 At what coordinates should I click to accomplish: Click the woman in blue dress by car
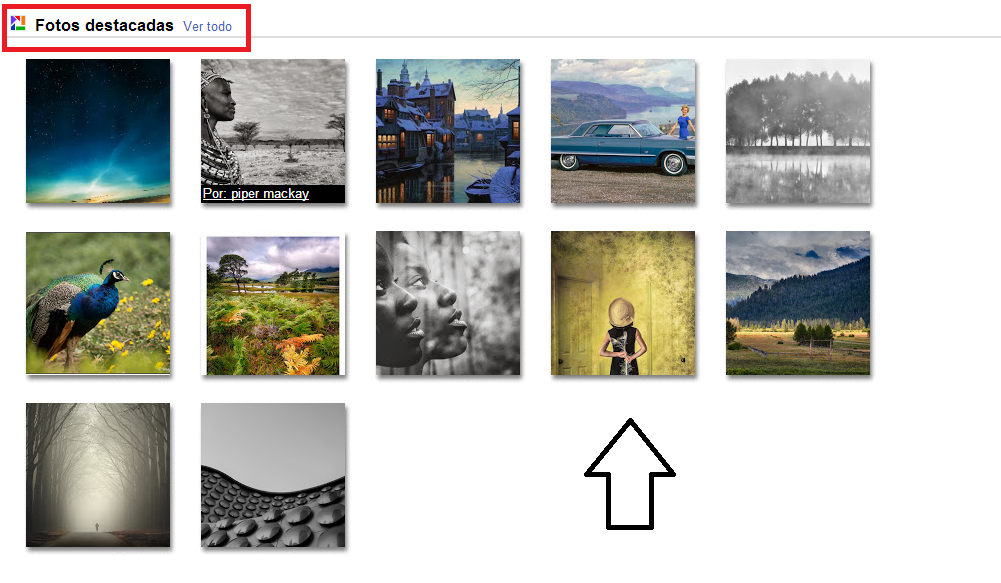point(684,121)
